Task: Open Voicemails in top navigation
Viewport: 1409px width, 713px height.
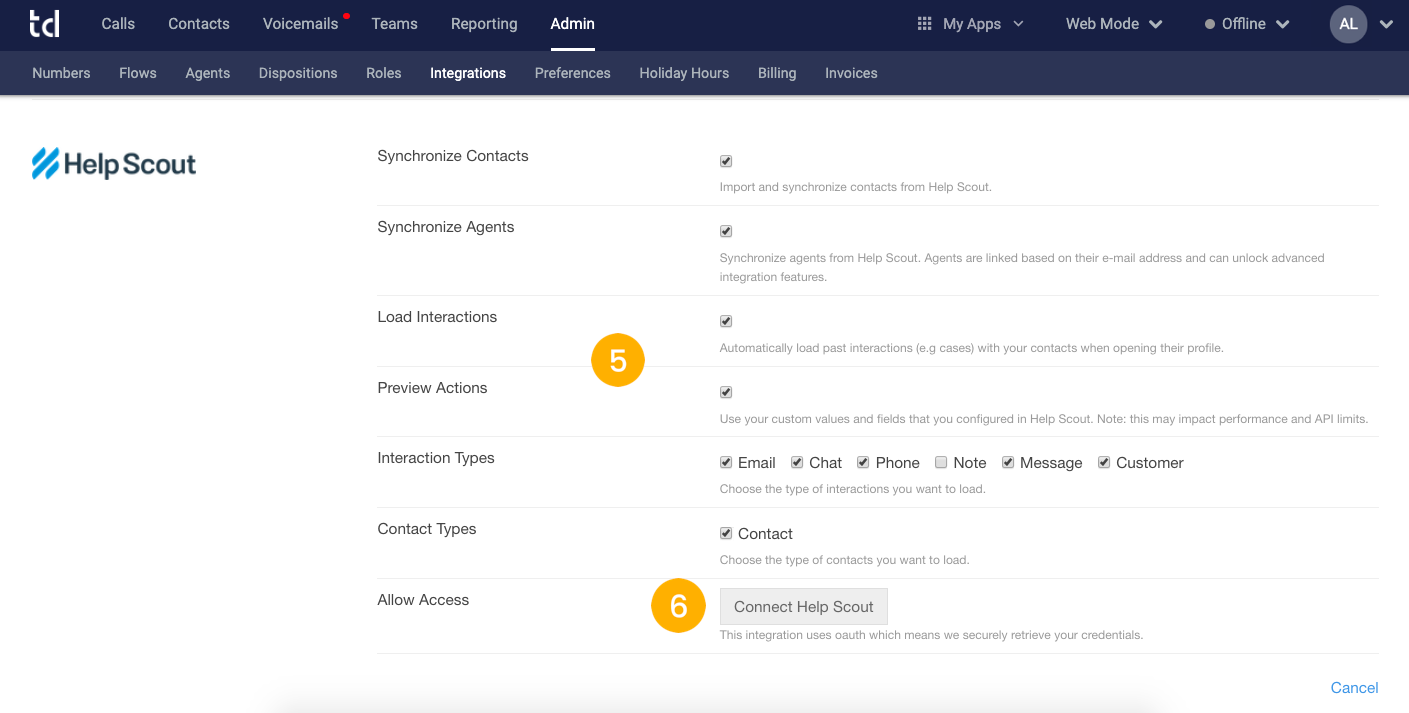Action: (x=301, y=24)
